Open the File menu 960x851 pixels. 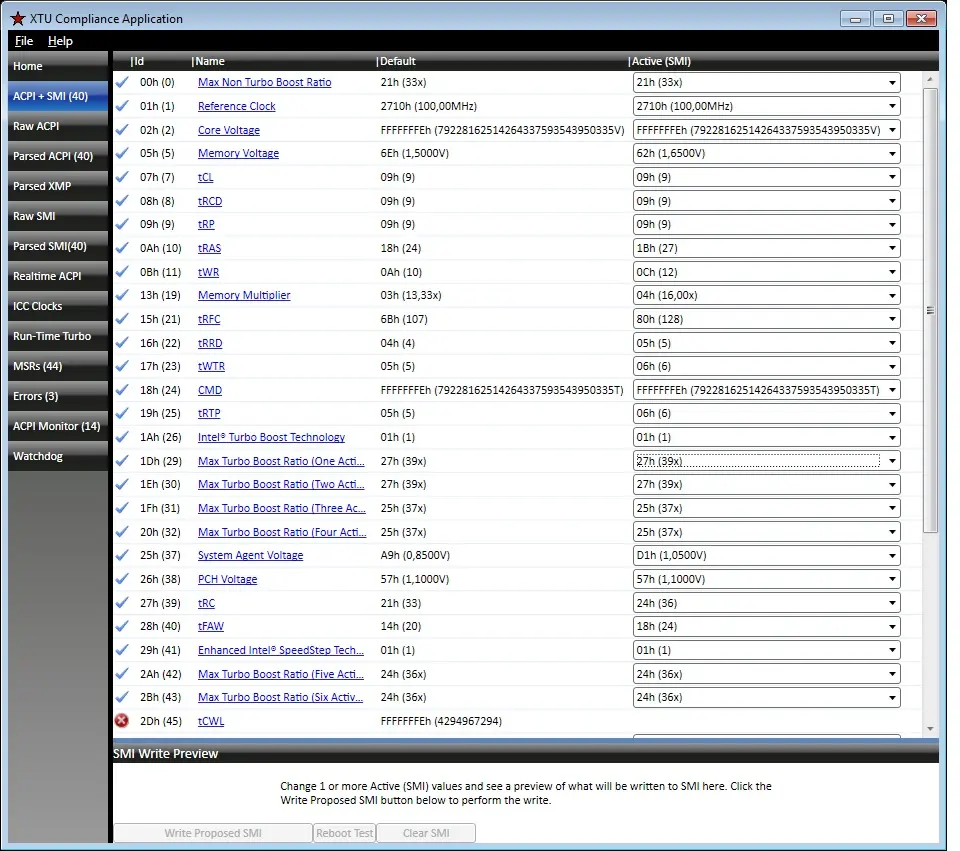pos(24,41)
